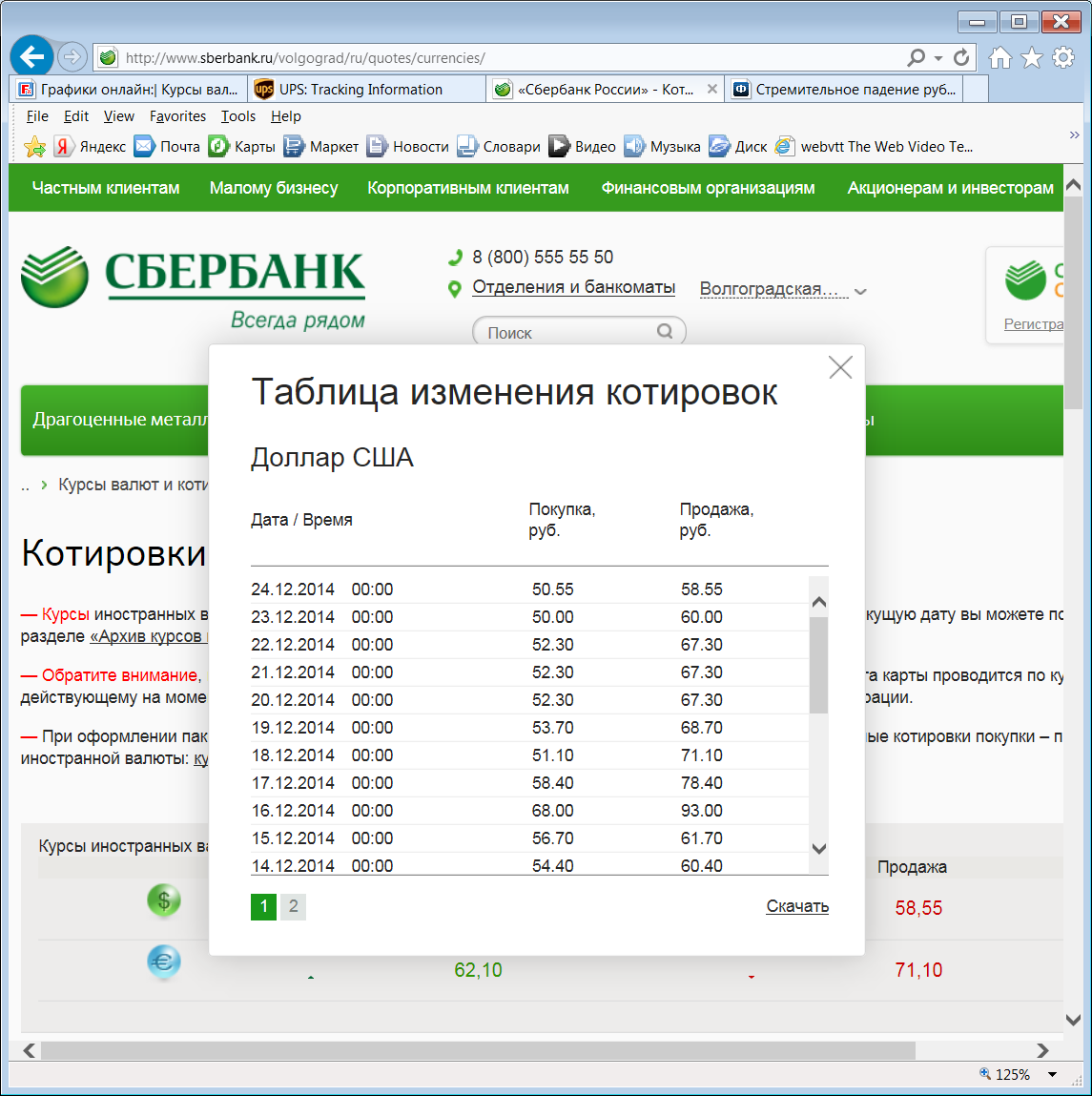Viewport: 1092px width, 1096px height.
Task: Click the page scrollbar down arrow
Action: 1074,1021
